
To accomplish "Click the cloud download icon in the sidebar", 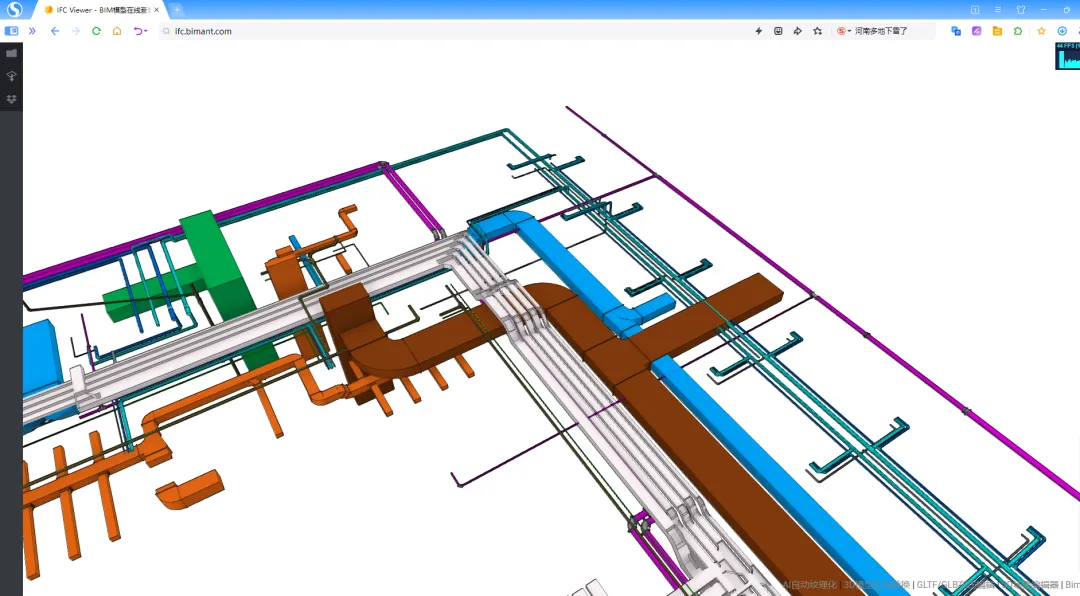I will pyautogui.click(x=12, y=76).
